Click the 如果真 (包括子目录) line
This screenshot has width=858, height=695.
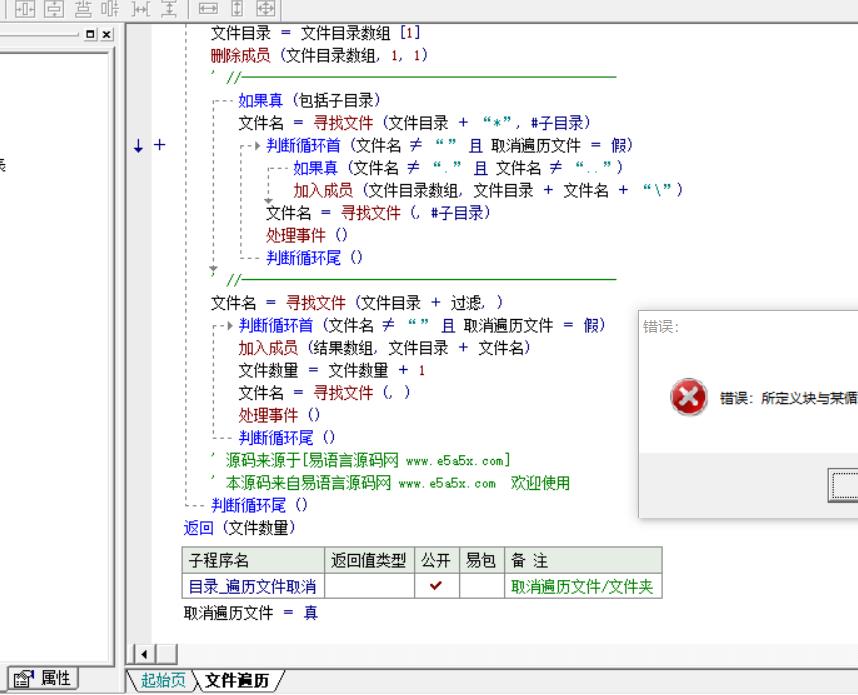click(x=309, y=100)
